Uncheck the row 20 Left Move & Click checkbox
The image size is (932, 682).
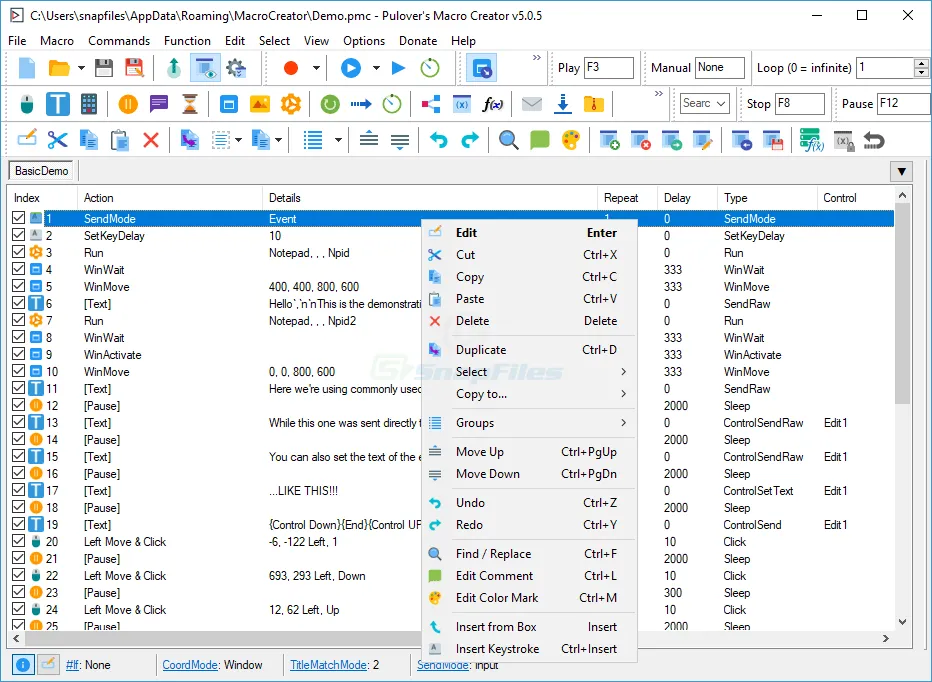click(x=18, y=541)
